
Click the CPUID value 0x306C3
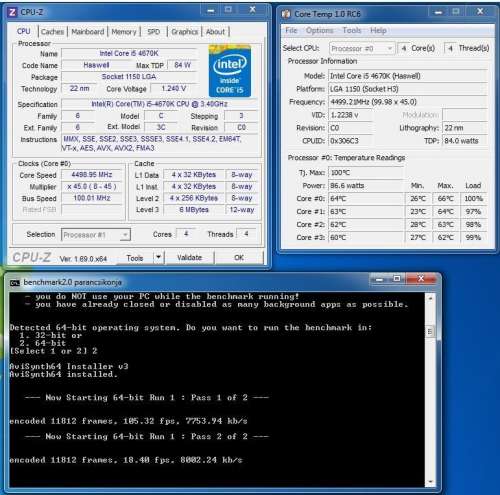click(350, 141)
